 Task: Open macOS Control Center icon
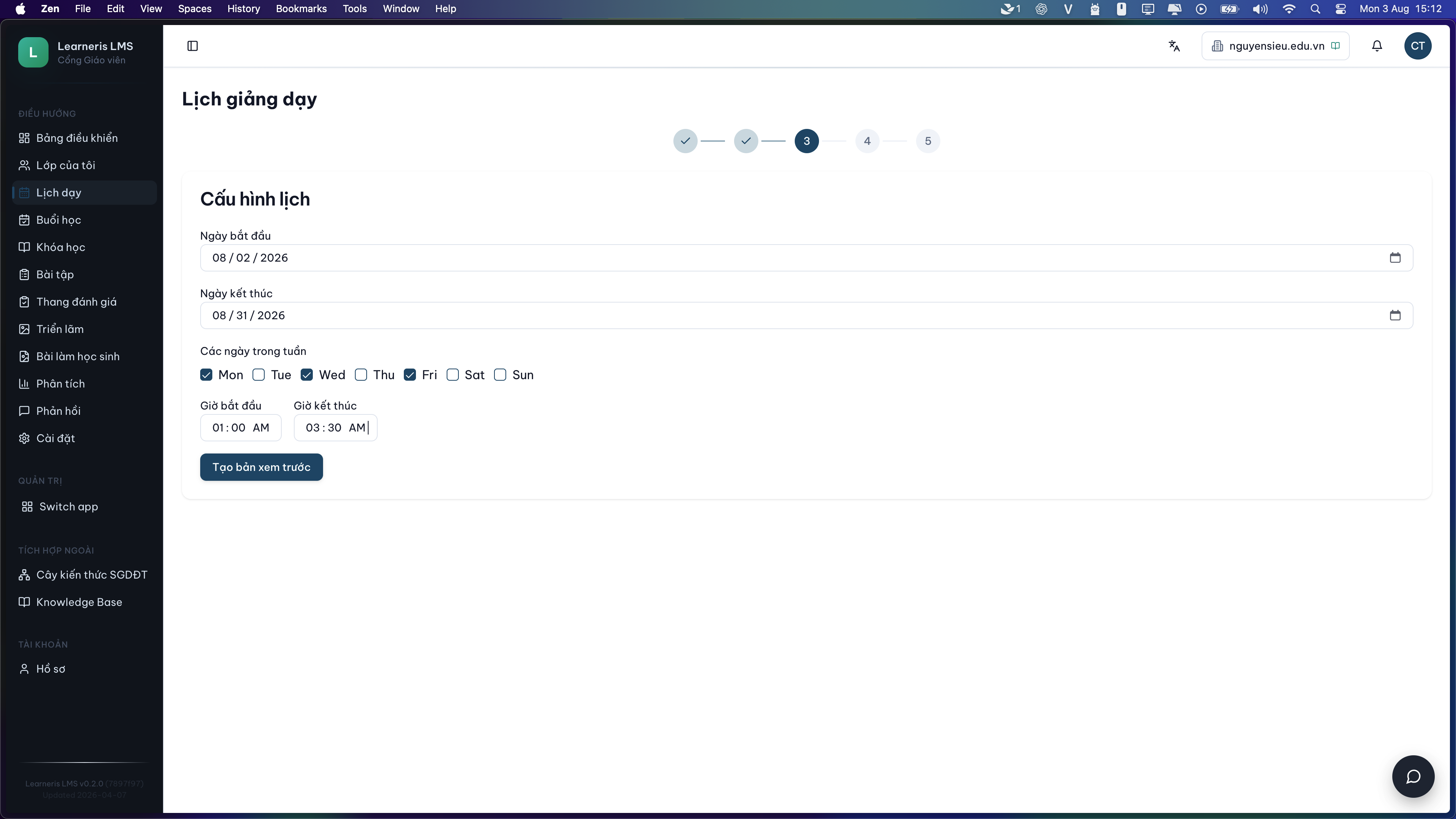pyautogui.click(x=1341, y=8)
